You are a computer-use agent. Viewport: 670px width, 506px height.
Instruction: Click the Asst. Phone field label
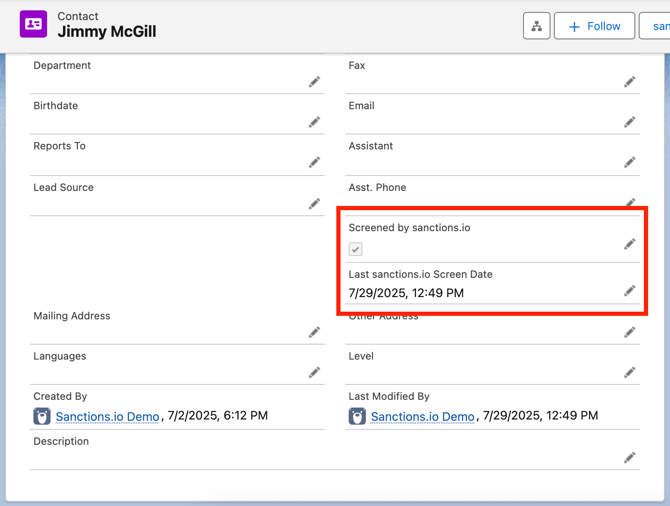point(377,187)
